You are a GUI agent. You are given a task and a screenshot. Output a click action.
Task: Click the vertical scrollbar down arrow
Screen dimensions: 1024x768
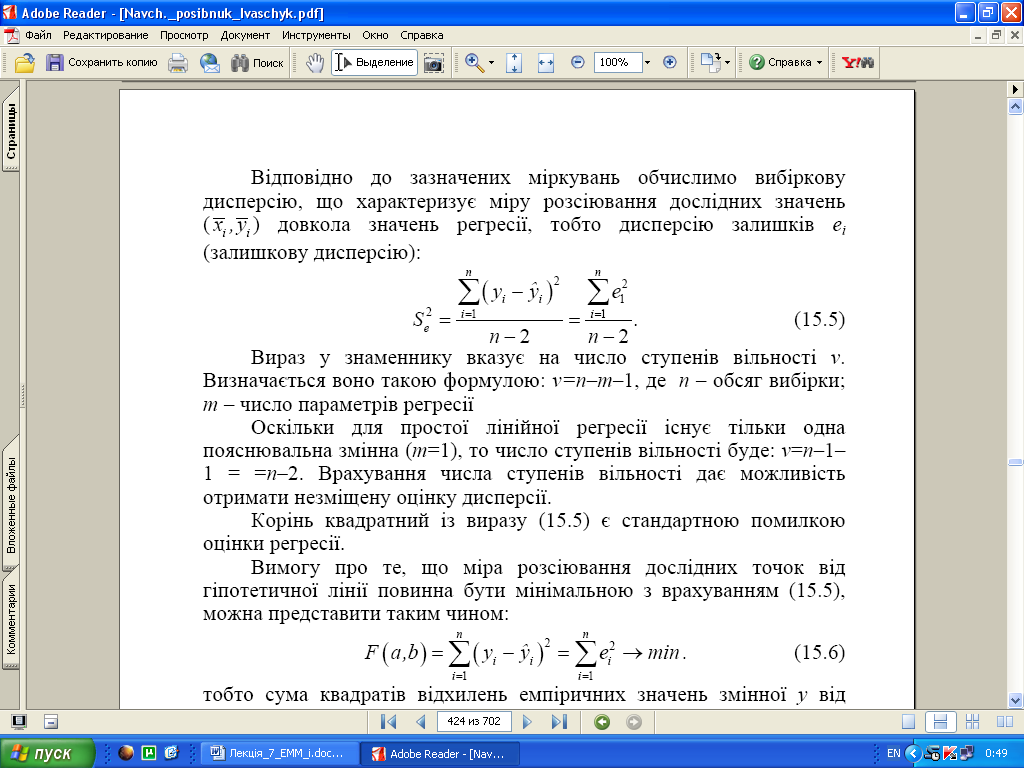[1016, 700]
